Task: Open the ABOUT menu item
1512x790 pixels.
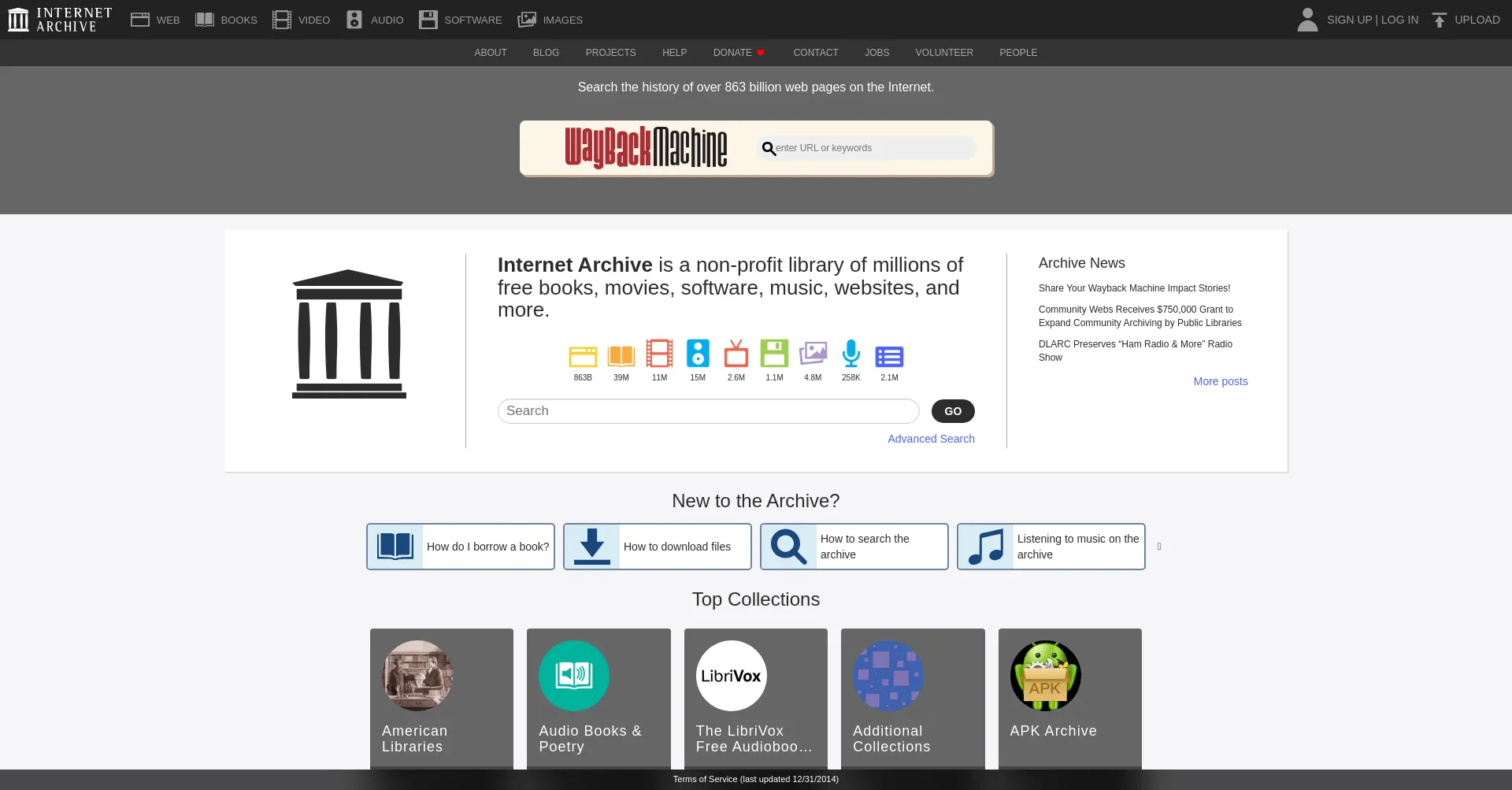Action: 491,53
